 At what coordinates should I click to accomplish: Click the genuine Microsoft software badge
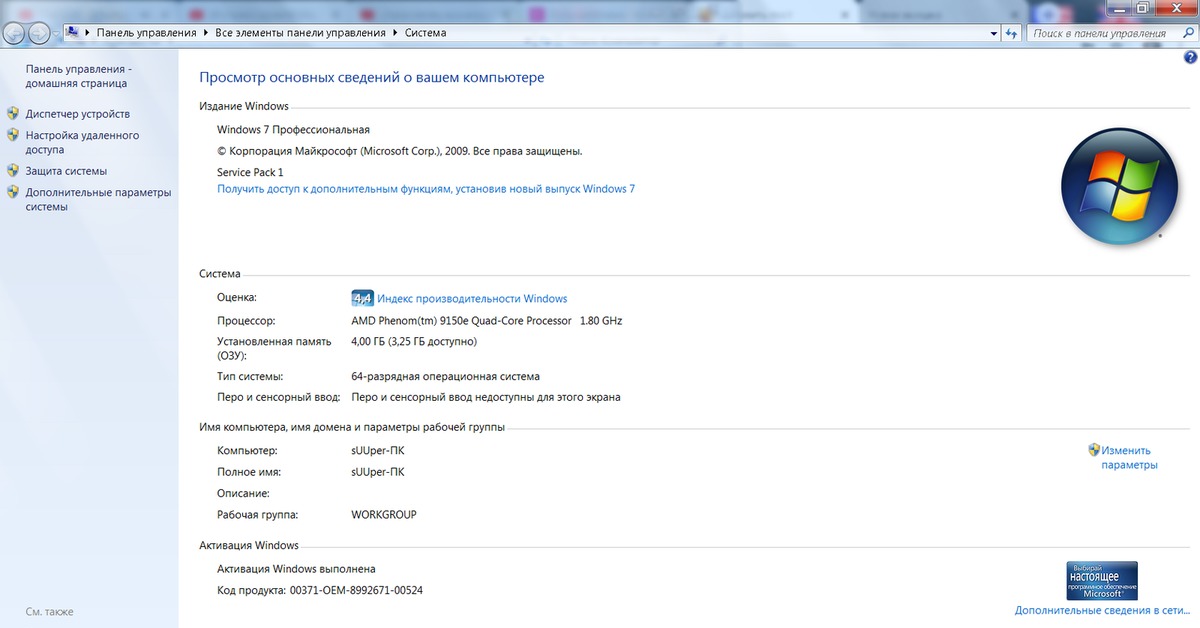click(x=1102, y=580)
